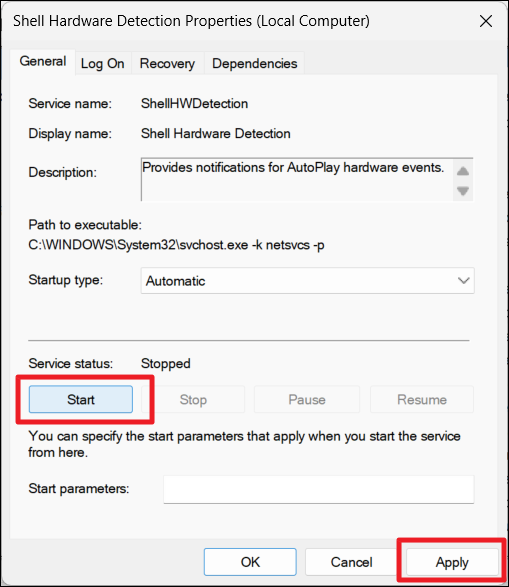The height and width of the screenshot is (587, 509).
Task: Open the Recovery tab
Action: pyautogui.click(x=167, y=64)
